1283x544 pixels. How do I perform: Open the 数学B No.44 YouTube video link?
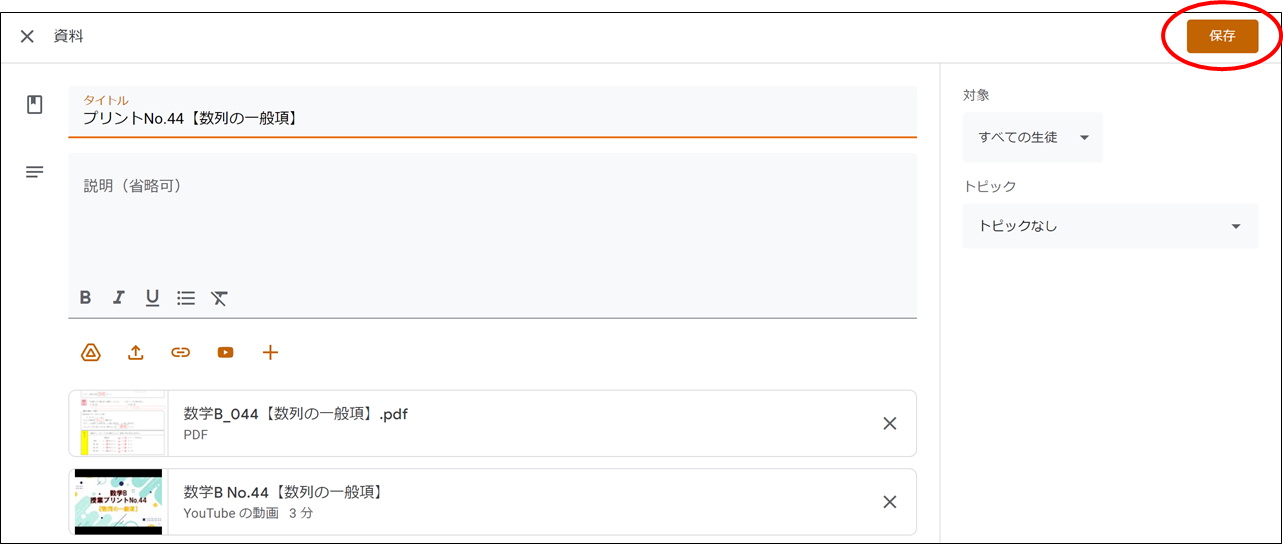pyautogui.click(x=283, y=492)
